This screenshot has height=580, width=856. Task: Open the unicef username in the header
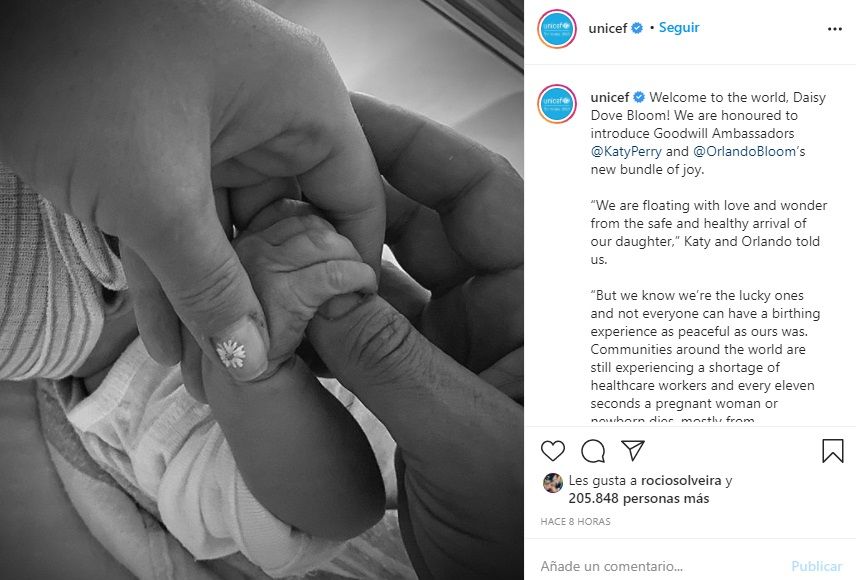point(608,28)
